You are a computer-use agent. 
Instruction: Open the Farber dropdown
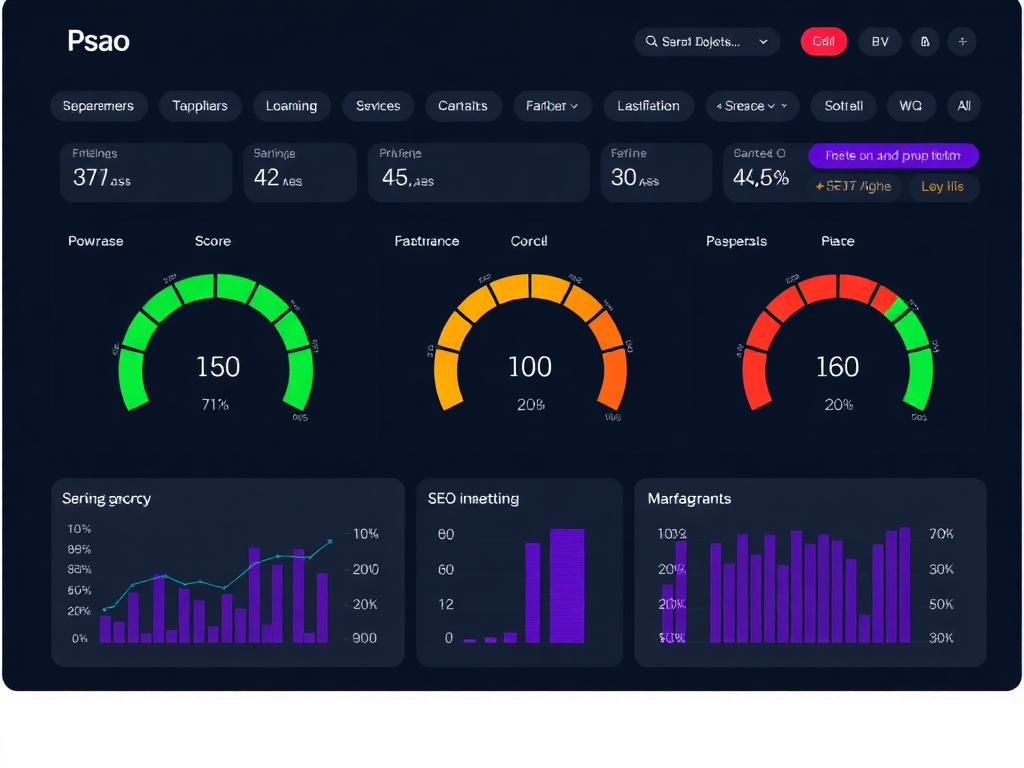552,106
